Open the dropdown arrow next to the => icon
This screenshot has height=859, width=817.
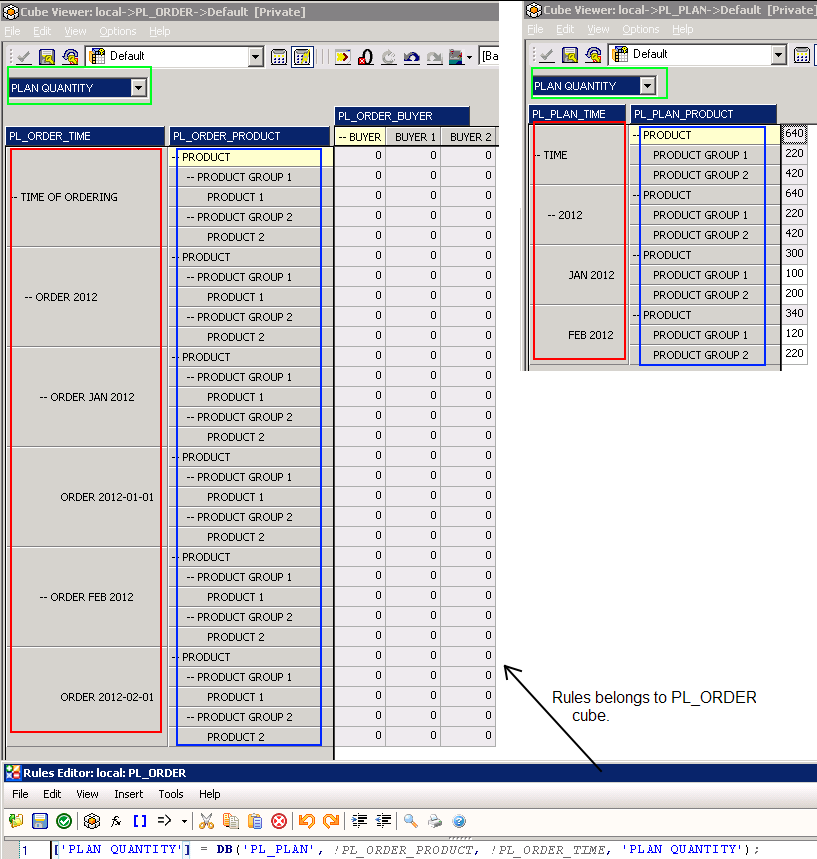184,821
